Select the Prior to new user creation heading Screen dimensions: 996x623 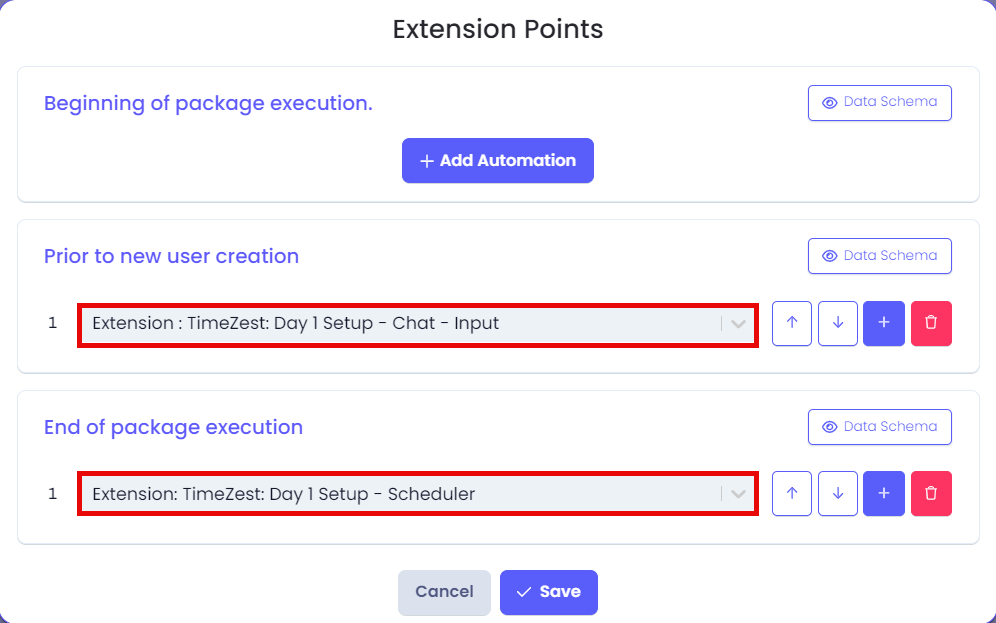[172, 256]
